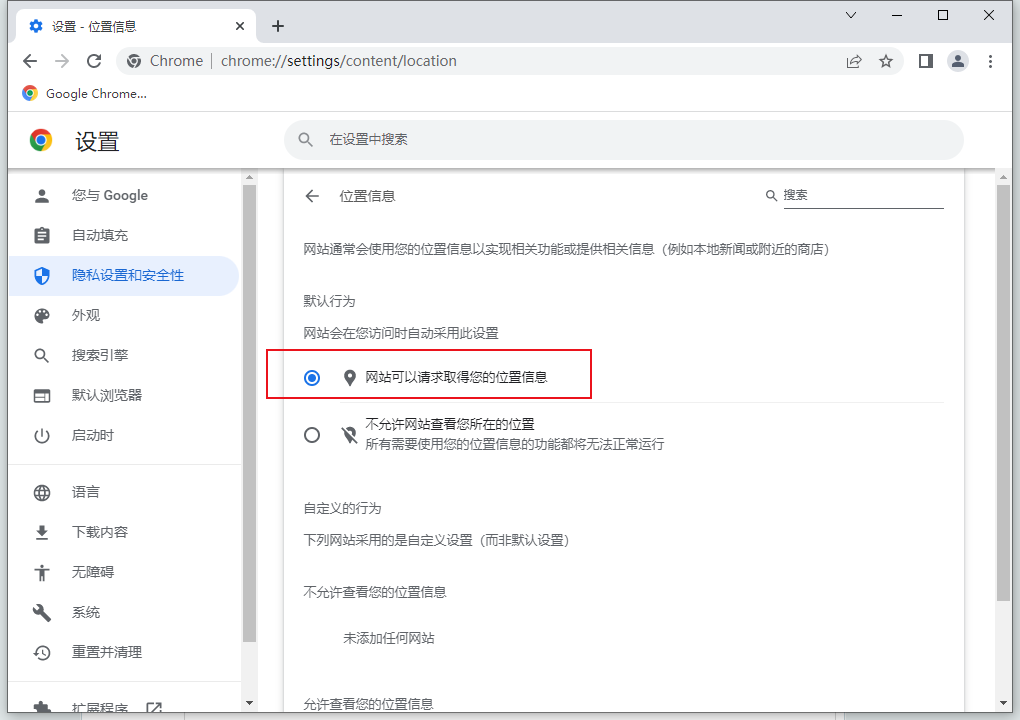
Task: Click the address bar URL
Action: pyautogui.click(x=338, y=61)
